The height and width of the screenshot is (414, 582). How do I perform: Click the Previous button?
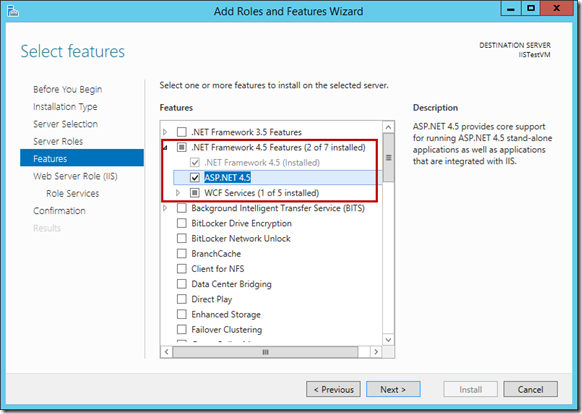[333, 389]
